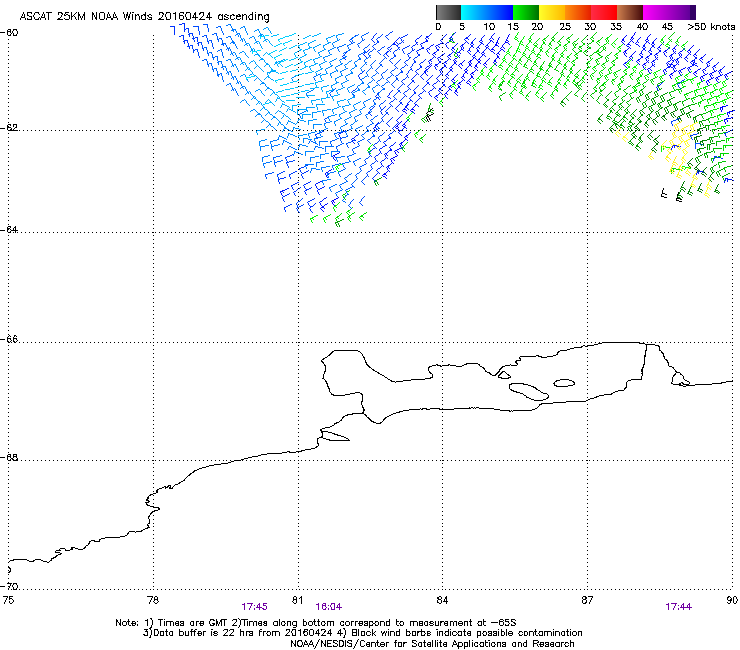Viewport: 740px width, 650px height.
Task: Click the 17:44 swath time label
Action: (x=678, y=607)
